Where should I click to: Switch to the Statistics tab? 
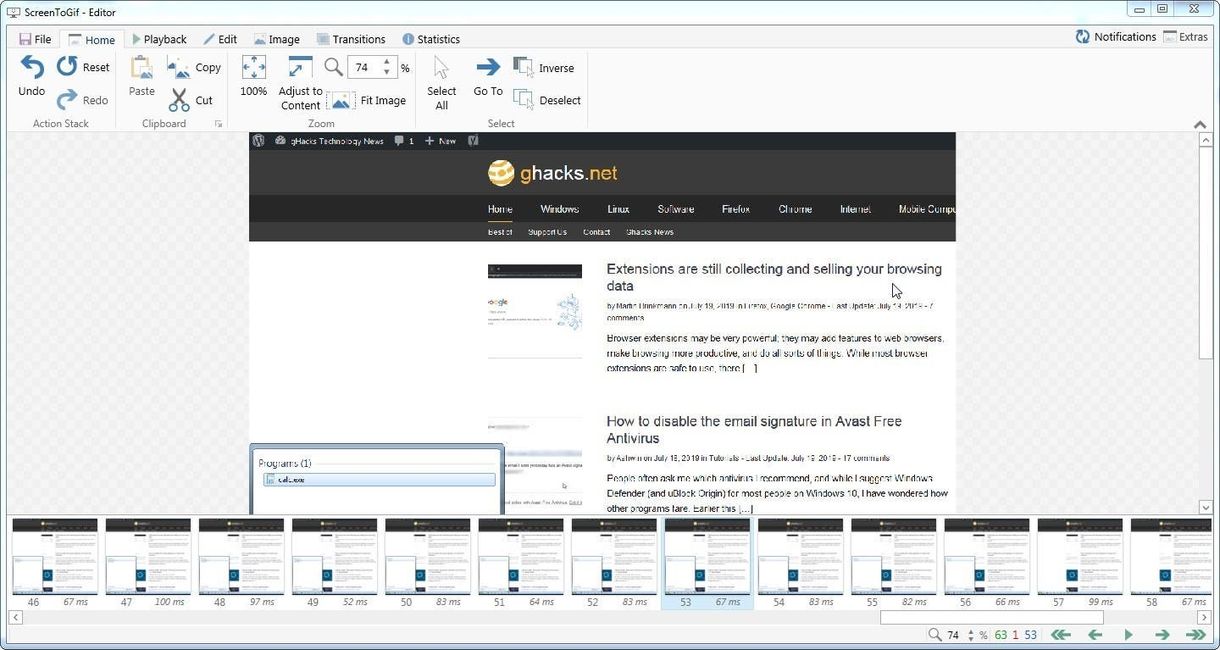pyautogui.click(x=431, y=39)
